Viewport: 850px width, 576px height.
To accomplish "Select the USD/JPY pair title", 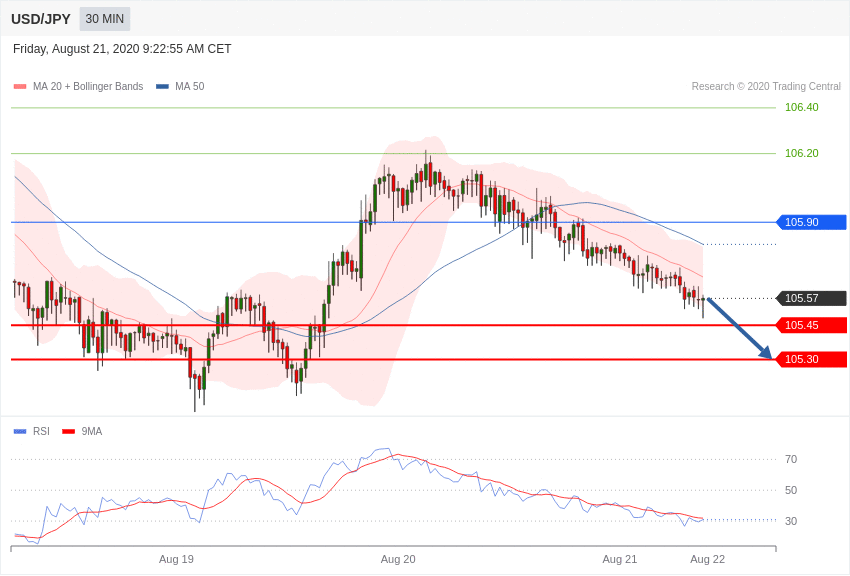I will coord(41,19).
